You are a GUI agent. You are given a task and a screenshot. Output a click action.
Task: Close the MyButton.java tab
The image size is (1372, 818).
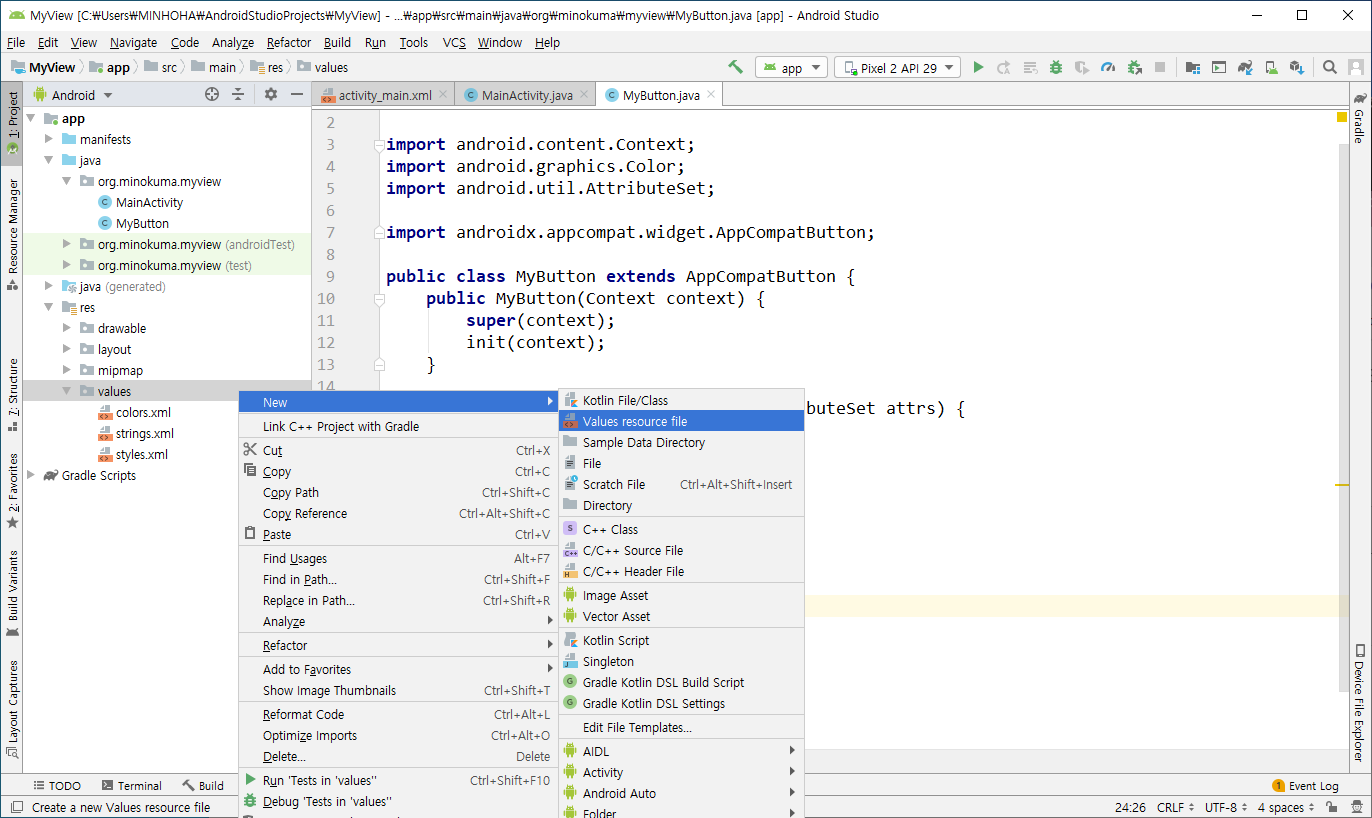tap(711, 95)
